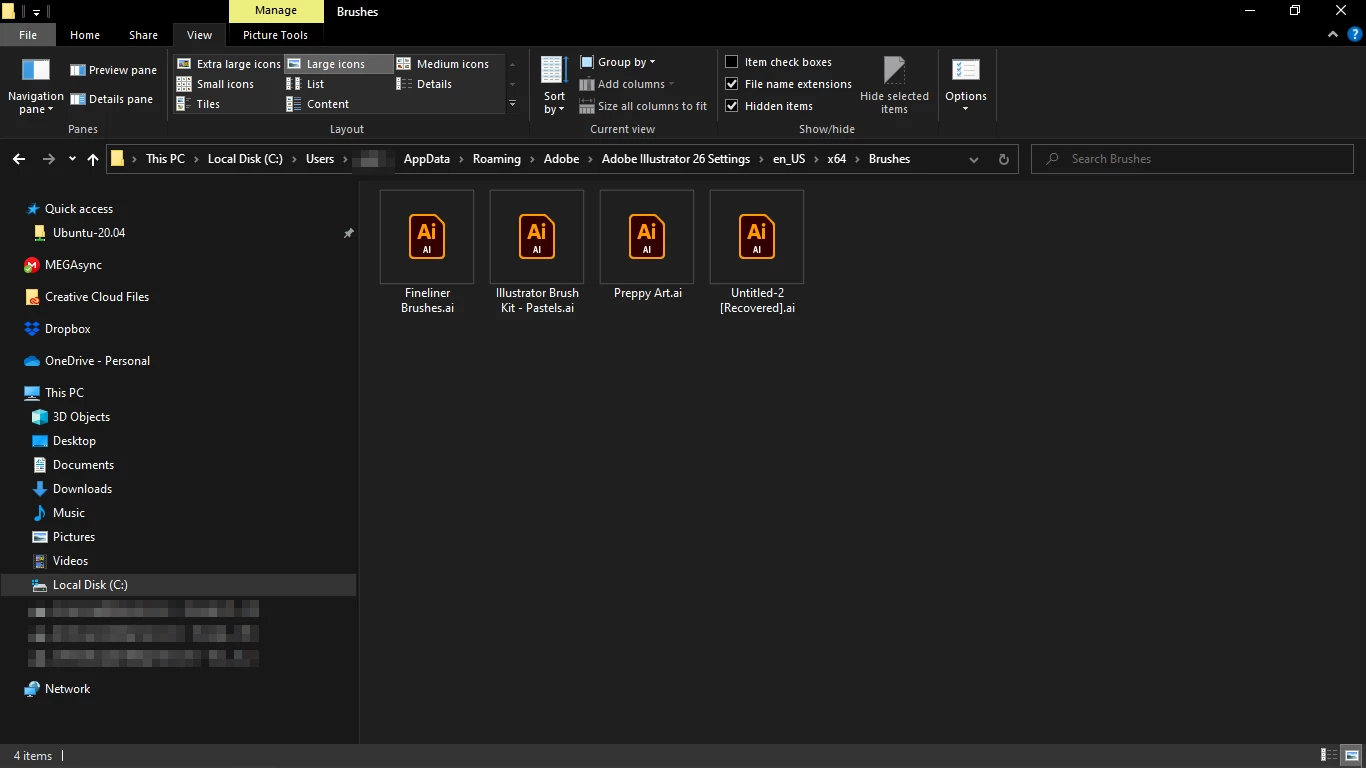Choose the Large icons layout
1366x768 pixels.
click(x=338, y=64)
